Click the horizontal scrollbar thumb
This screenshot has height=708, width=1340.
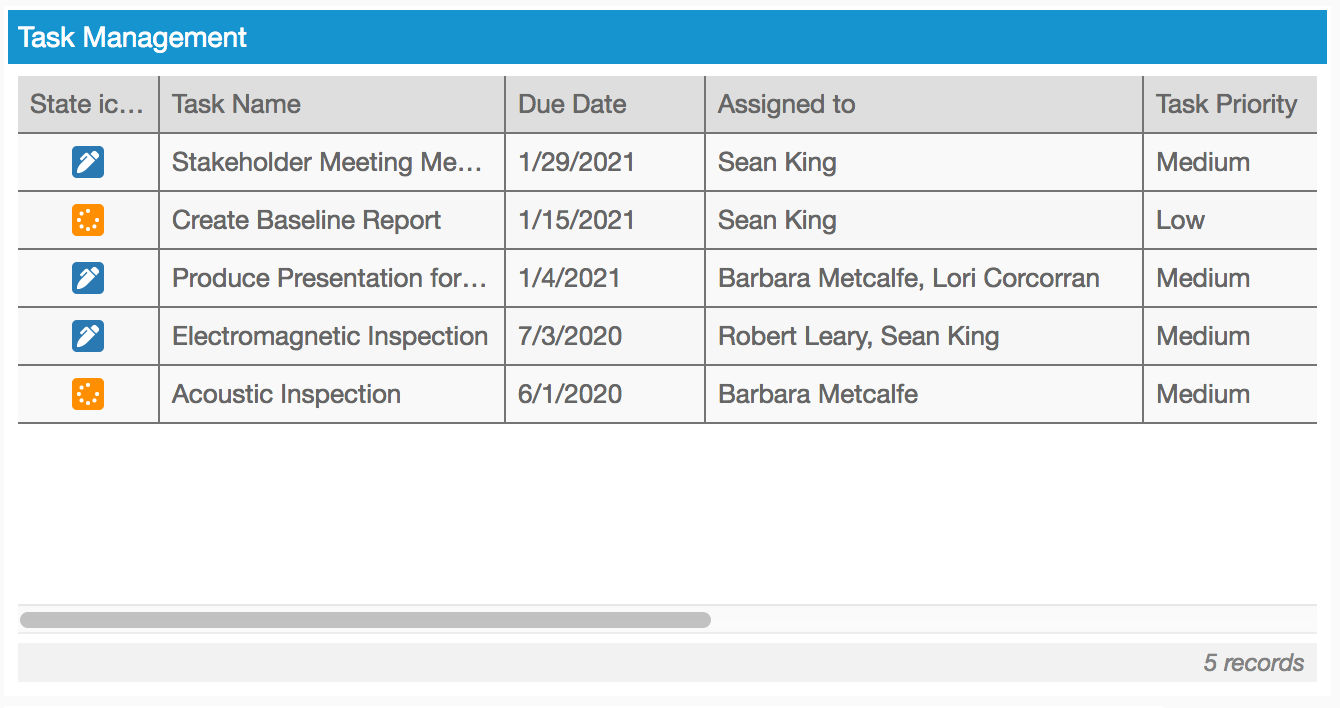365,620
